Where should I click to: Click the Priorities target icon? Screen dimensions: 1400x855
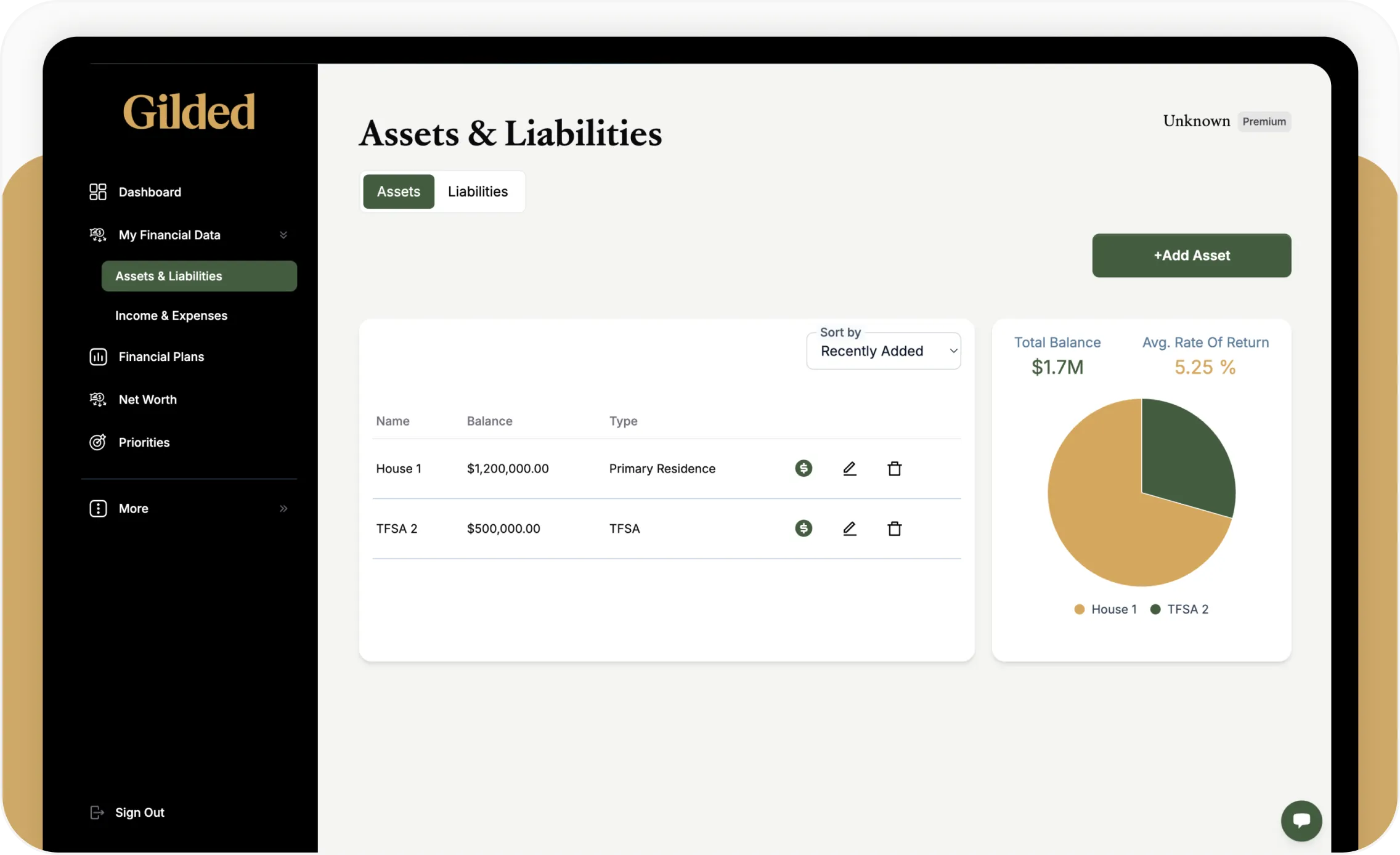[98, 442]
